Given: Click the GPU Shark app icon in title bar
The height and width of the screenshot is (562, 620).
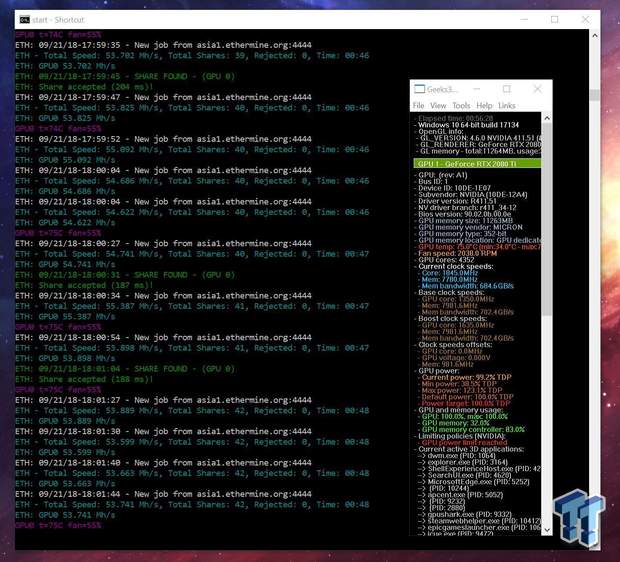Looking at the screenshot, I should tap(419, 89).
